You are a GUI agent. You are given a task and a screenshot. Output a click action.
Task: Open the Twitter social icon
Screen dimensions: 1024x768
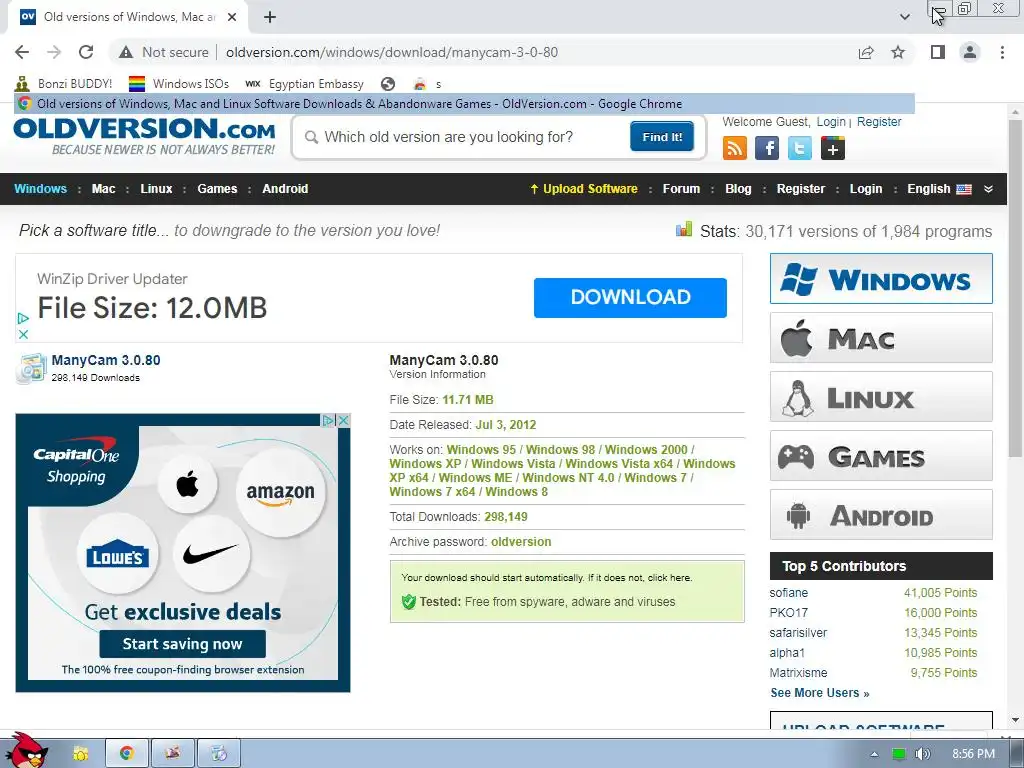click(800, 148)
